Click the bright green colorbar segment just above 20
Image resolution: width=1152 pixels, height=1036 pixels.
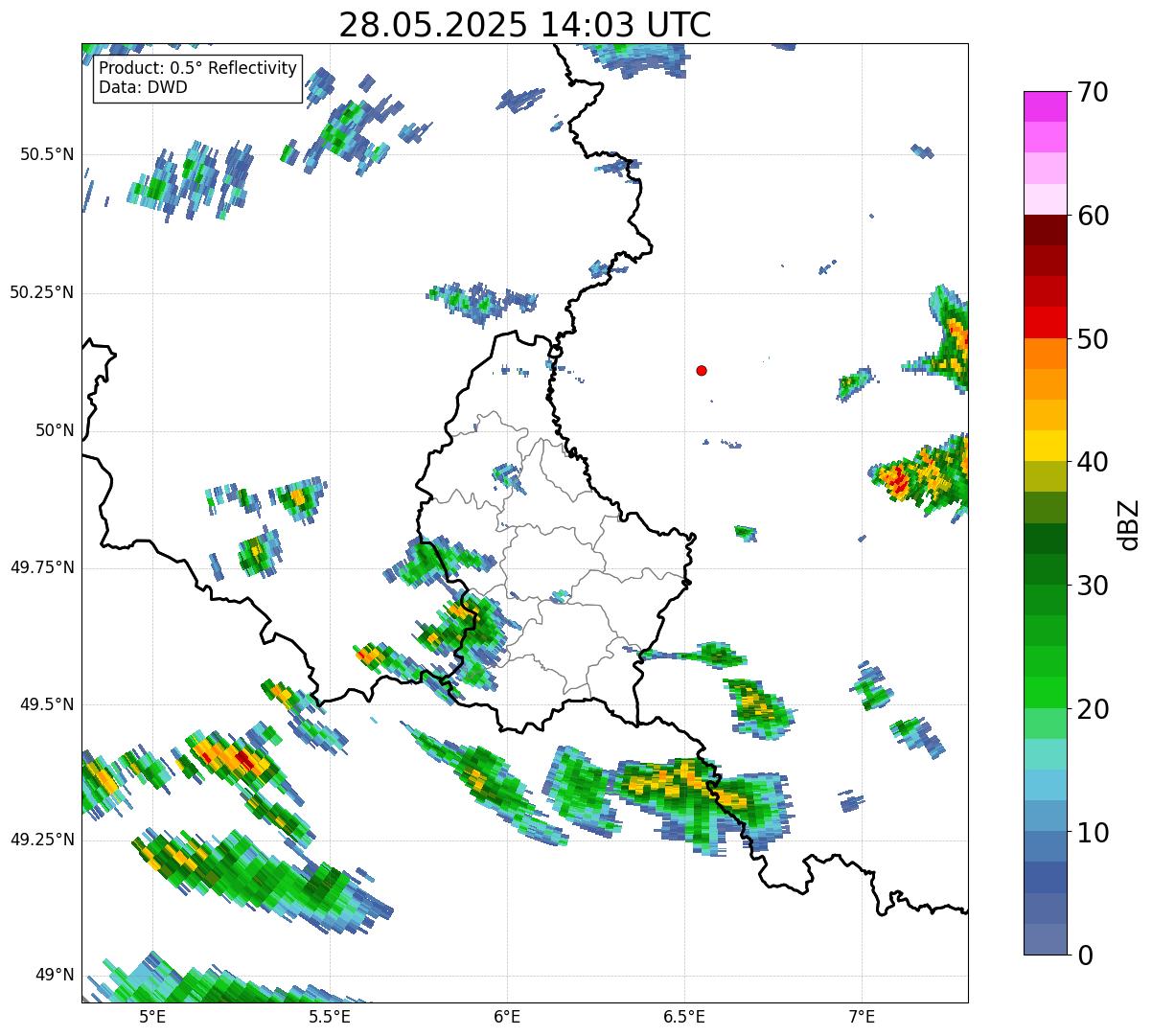(x=1044, y=692)
